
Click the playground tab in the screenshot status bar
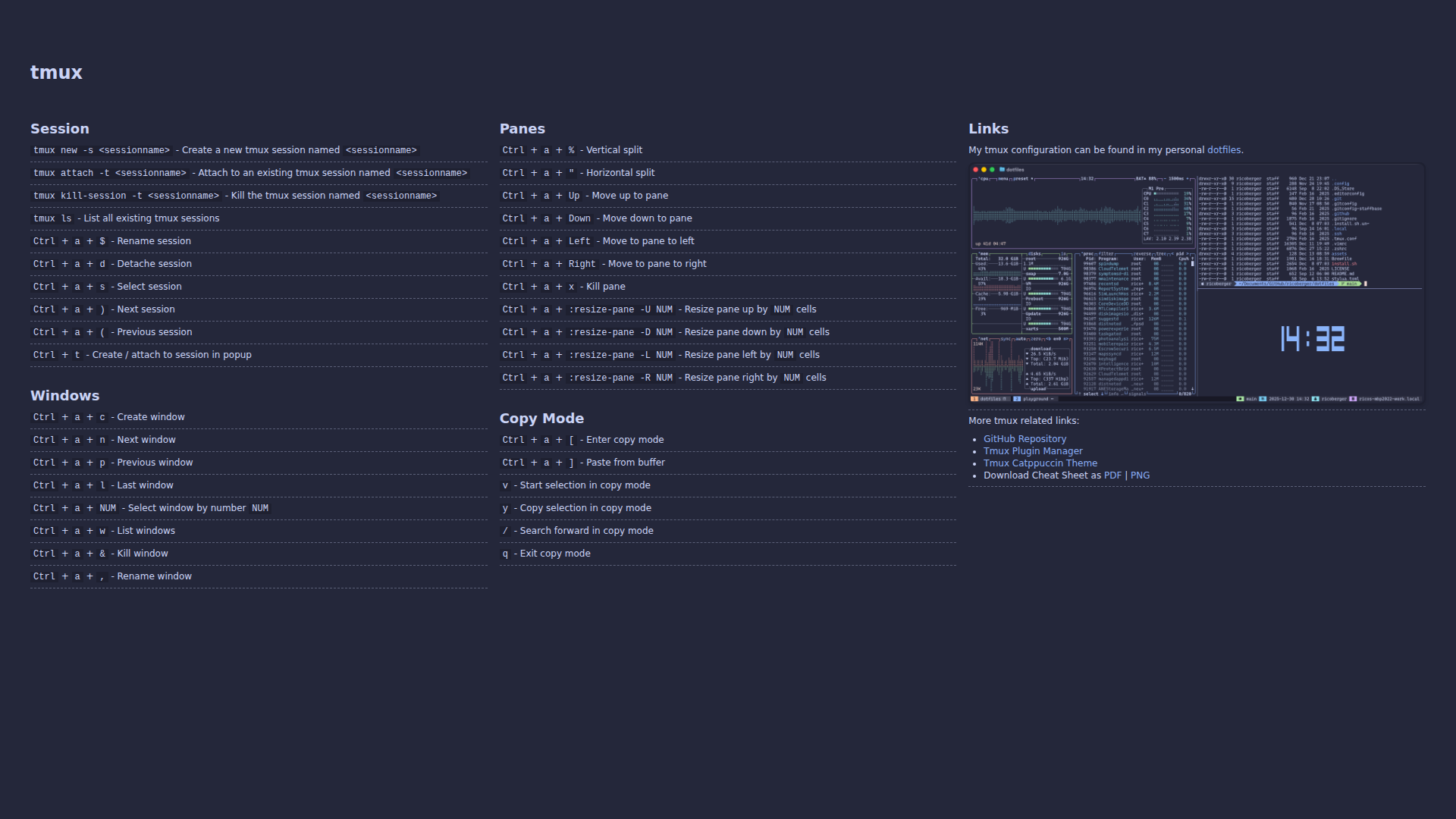point(1034,399)
